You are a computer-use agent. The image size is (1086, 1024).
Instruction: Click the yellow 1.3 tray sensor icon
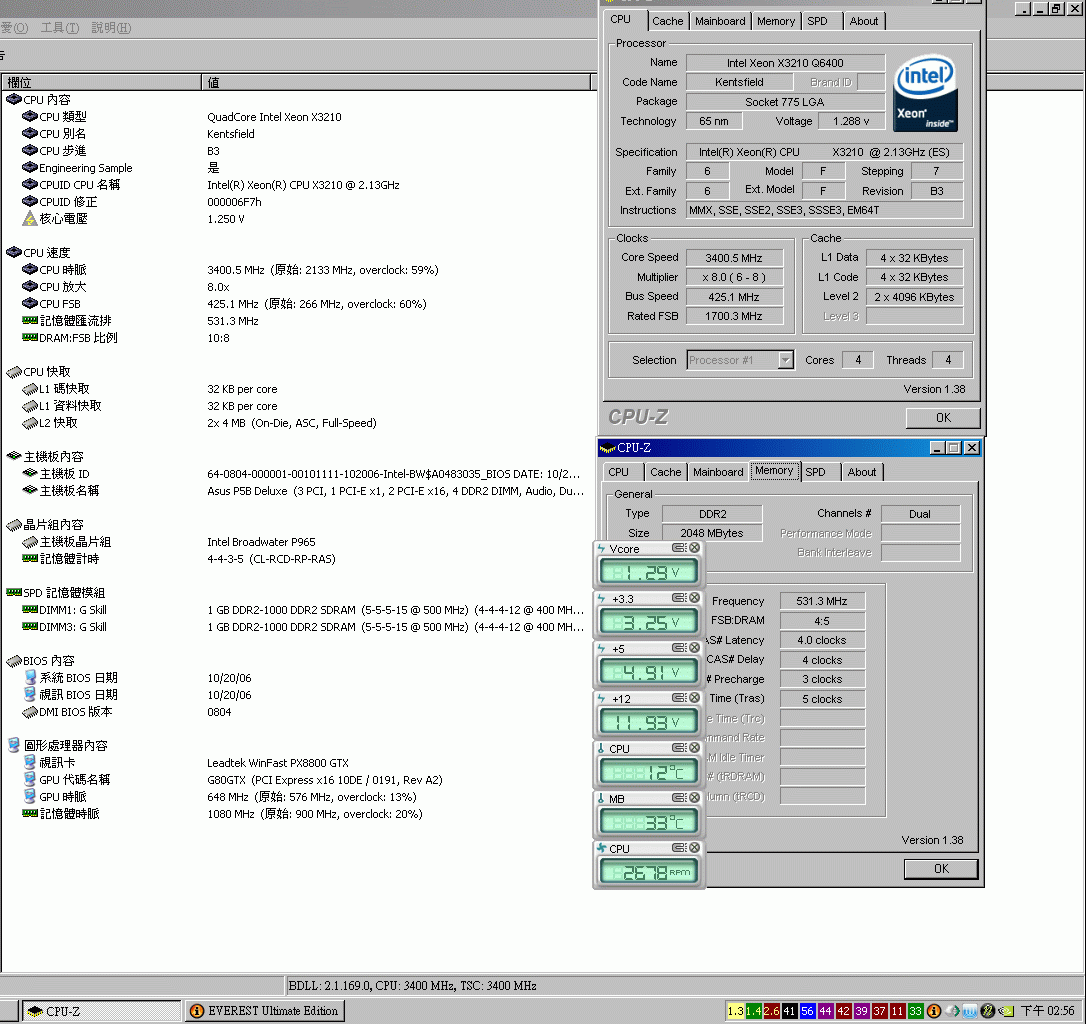[735, 1011]
